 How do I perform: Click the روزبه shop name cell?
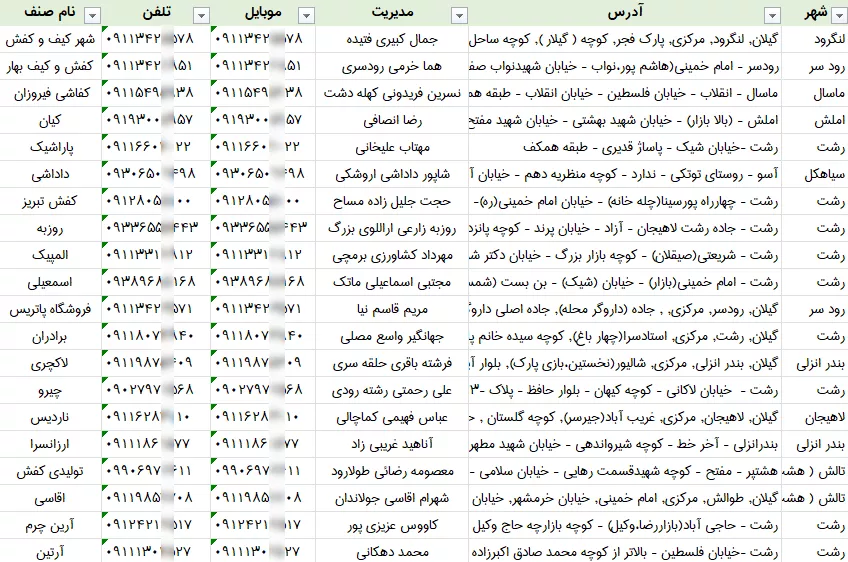(50, 228)
